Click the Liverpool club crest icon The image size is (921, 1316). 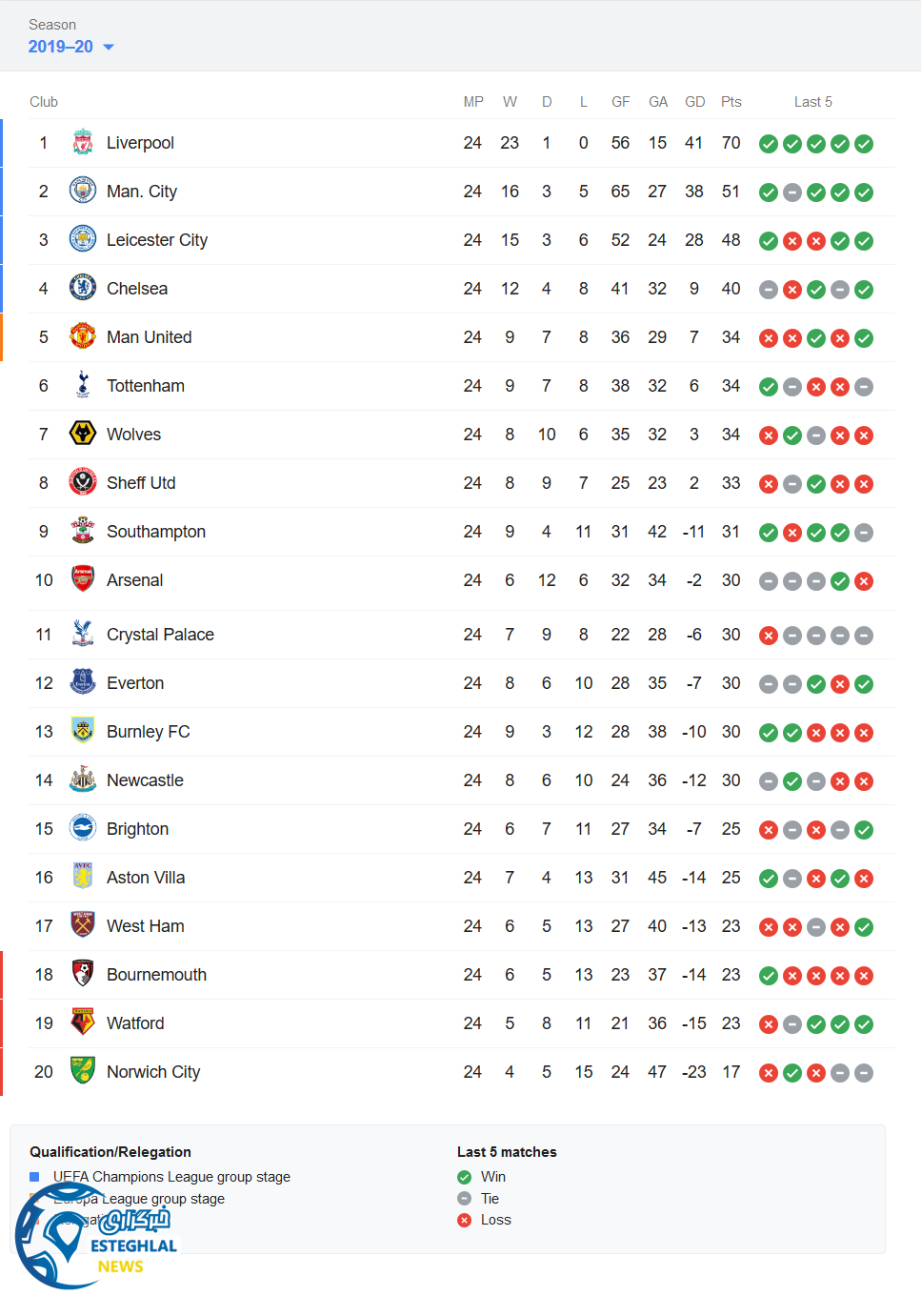[83, 143]
